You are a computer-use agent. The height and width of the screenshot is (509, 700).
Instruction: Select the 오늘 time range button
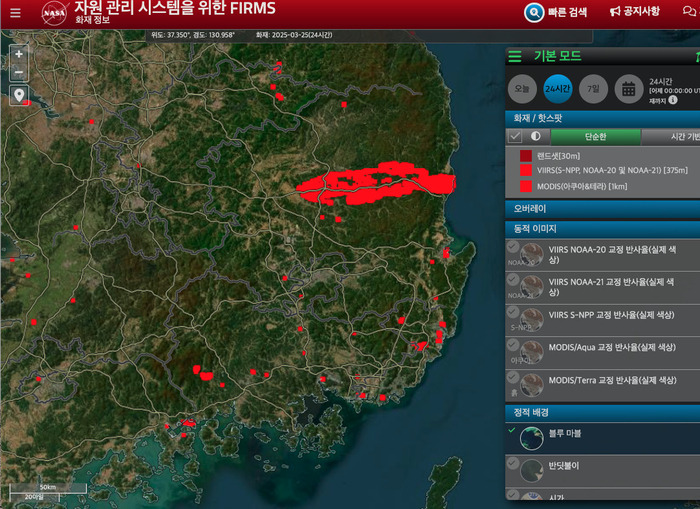point(522,89)
